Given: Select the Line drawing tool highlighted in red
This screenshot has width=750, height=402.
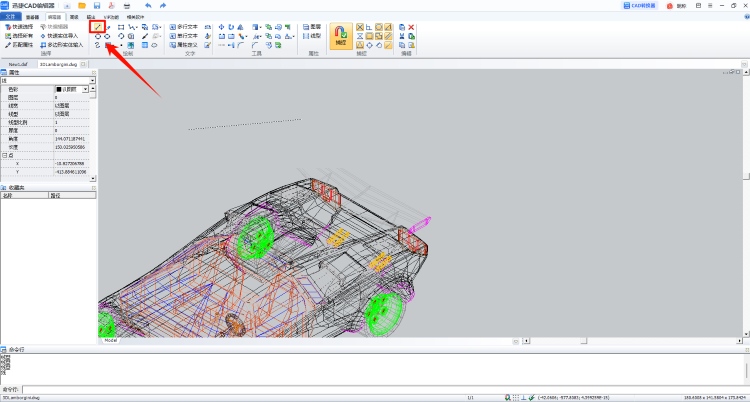Looking at the screenshot, I should [x=97, y=26].
